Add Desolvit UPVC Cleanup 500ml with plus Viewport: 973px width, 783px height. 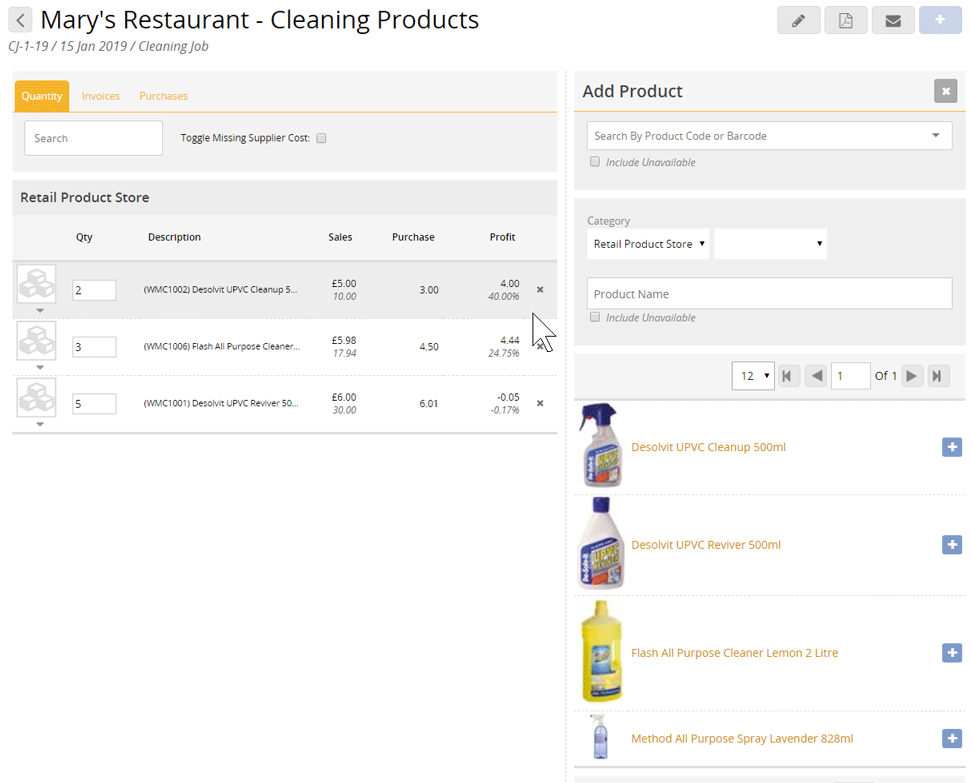tap(952, 447)
